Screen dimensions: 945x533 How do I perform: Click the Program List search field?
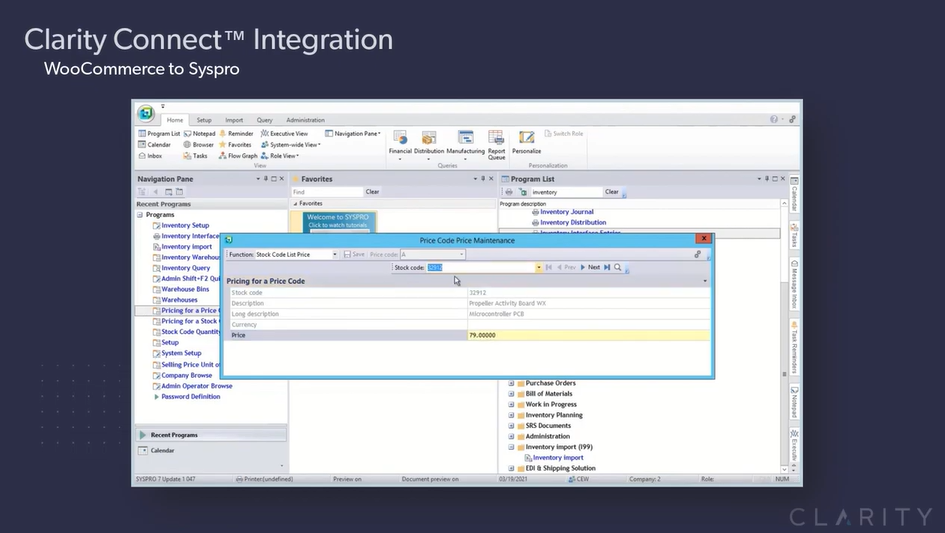pos(566,192)
